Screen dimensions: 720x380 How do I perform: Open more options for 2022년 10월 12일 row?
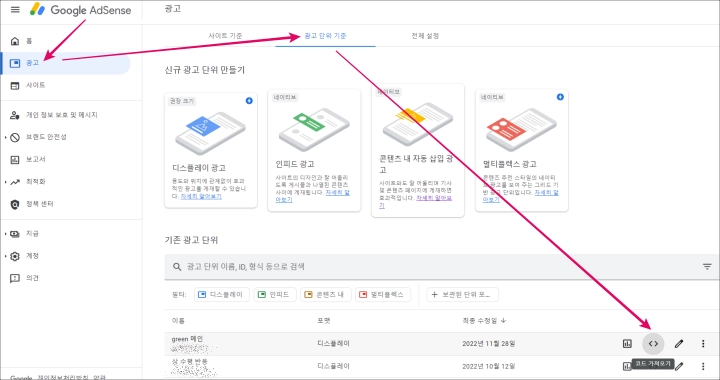pos(703,366)
